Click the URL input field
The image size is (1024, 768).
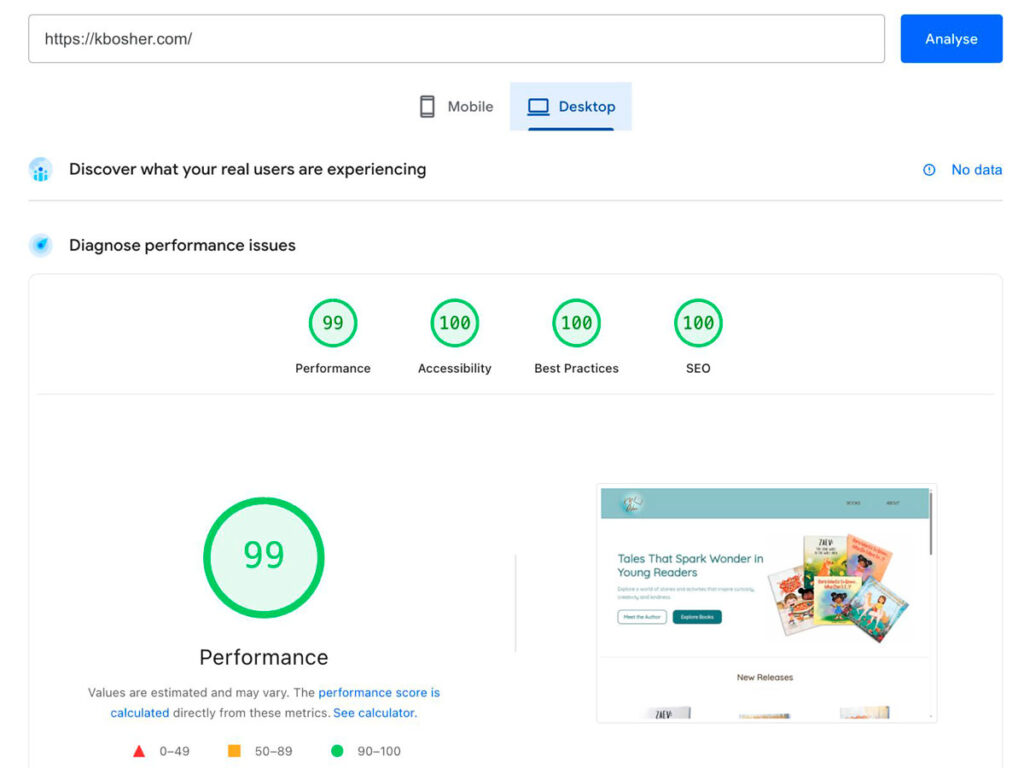[456, 39]
